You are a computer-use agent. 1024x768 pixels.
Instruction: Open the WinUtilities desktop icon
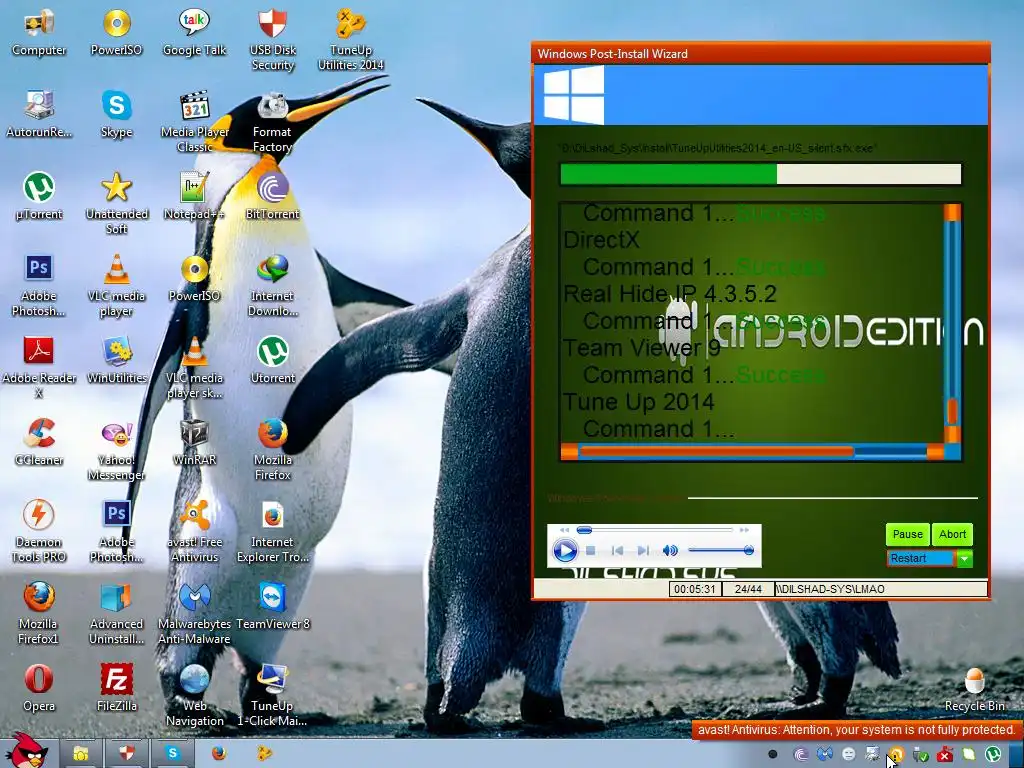point(116,360)
